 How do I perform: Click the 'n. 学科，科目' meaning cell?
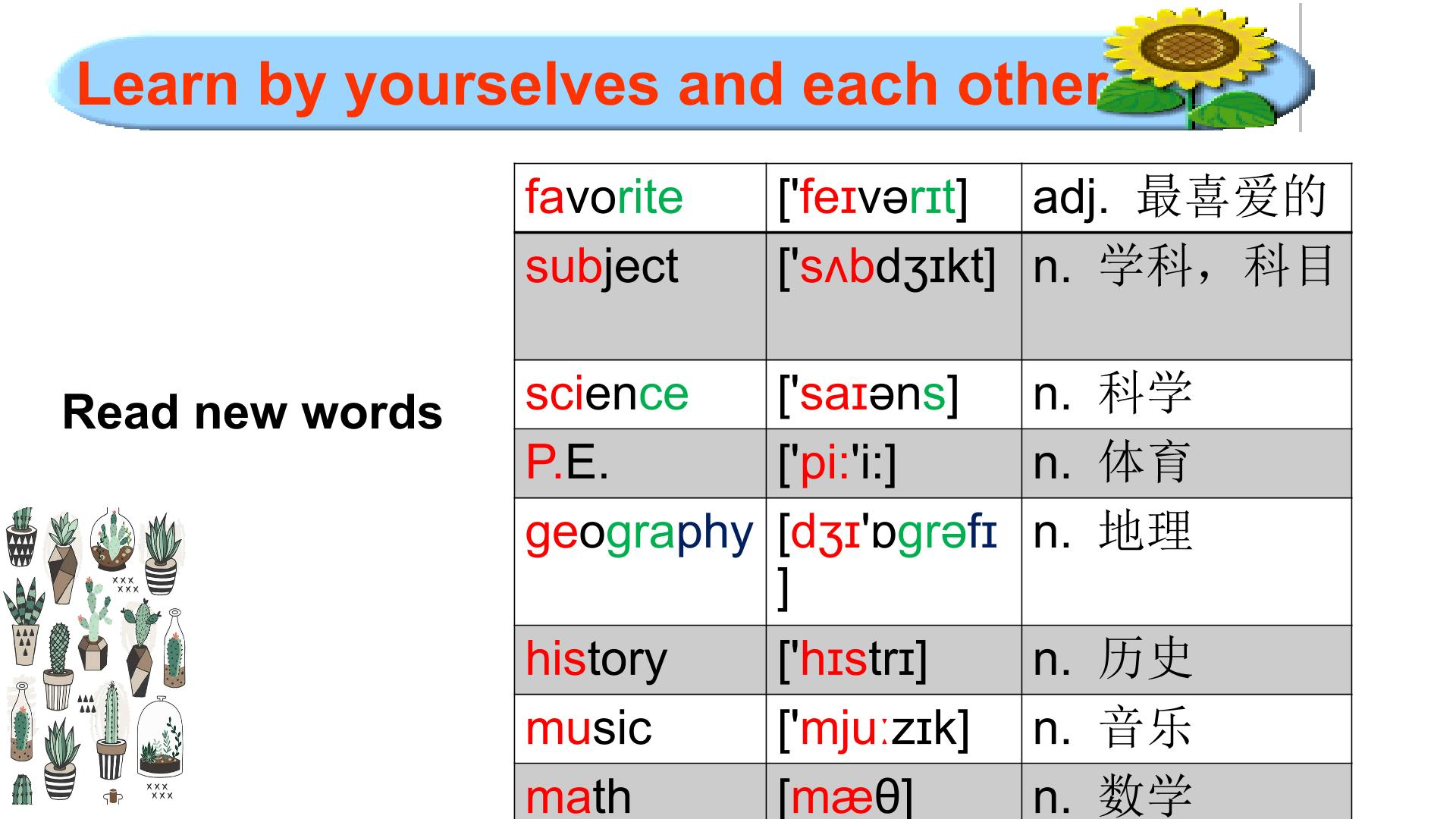click(x=1187, y=296)
